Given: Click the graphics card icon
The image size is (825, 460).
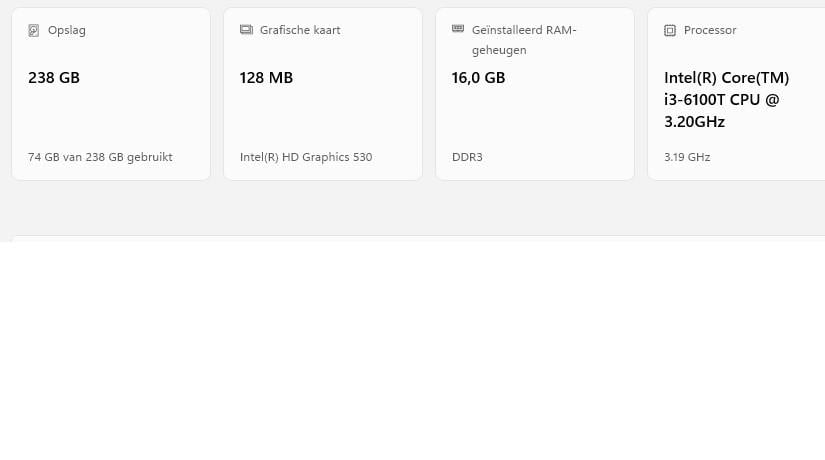Looking at the screenshot, I should [246, 30].
